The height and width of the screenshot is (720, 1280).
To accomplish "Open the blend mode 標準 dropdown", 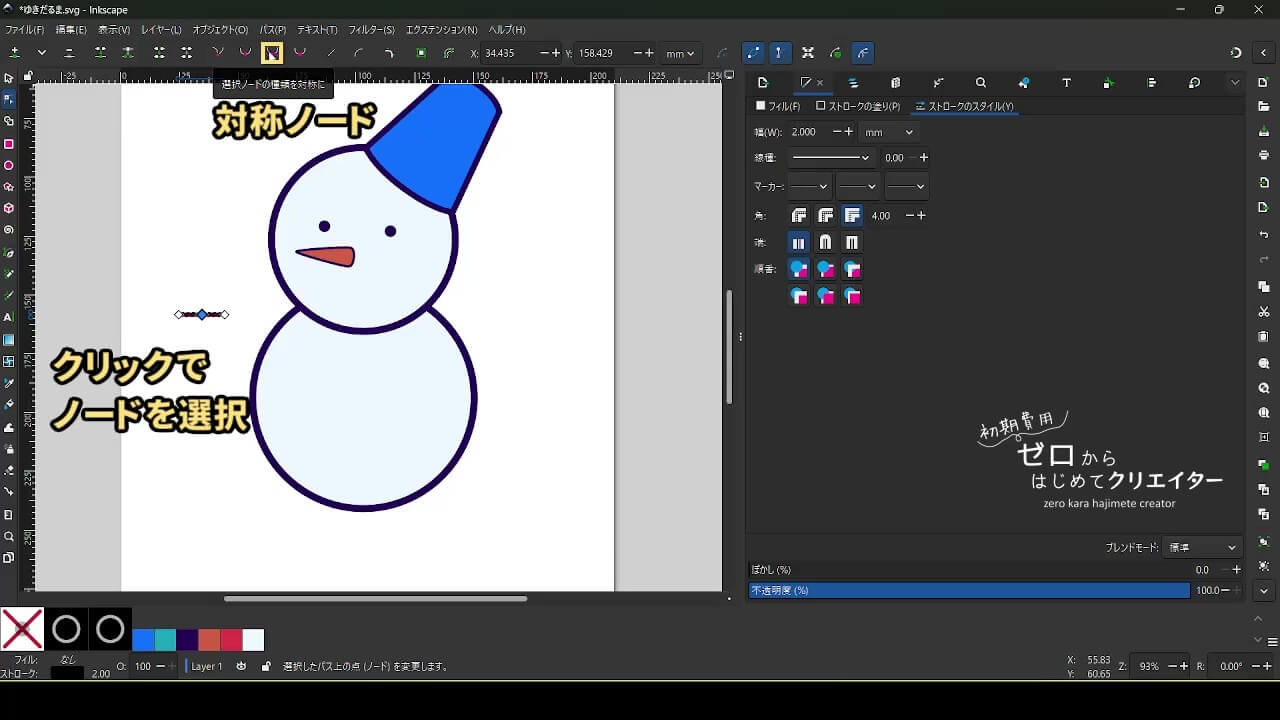I will pyautogui.click(x=1203, y=548).
